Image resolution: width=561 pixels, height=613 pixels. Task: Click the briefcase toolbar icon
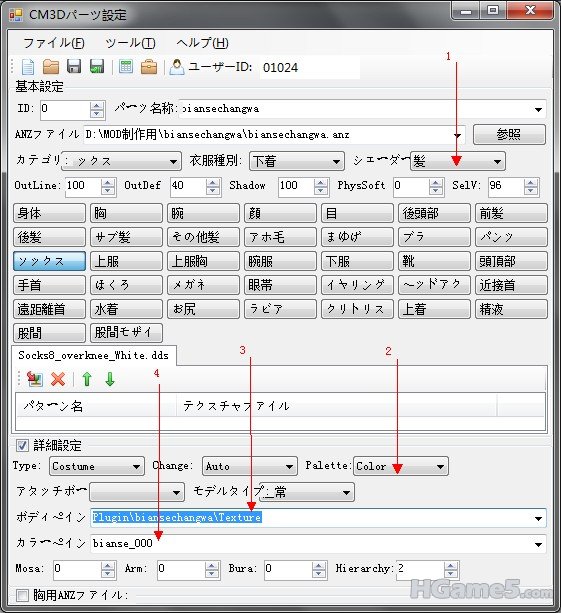149,67
